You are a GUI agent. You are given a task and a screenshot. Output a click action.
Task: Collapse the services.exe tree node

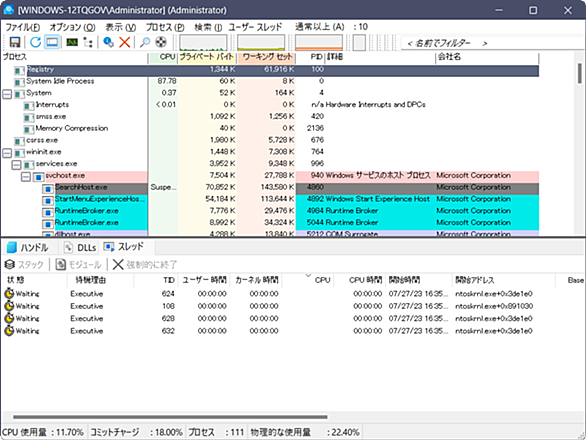16,164
